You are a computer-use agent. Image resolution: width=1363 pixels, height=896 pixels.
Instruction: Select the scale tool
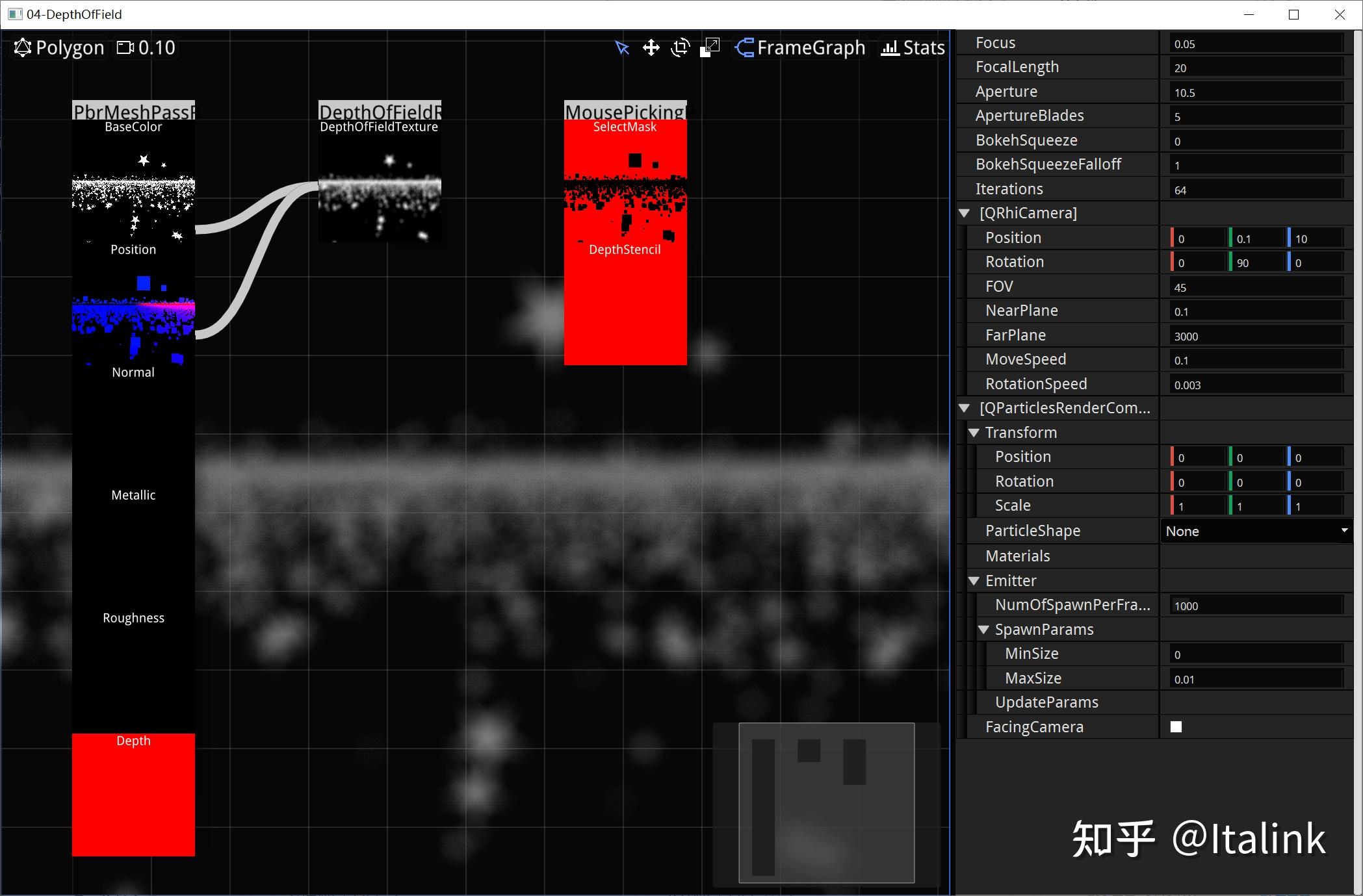point(710,47)
